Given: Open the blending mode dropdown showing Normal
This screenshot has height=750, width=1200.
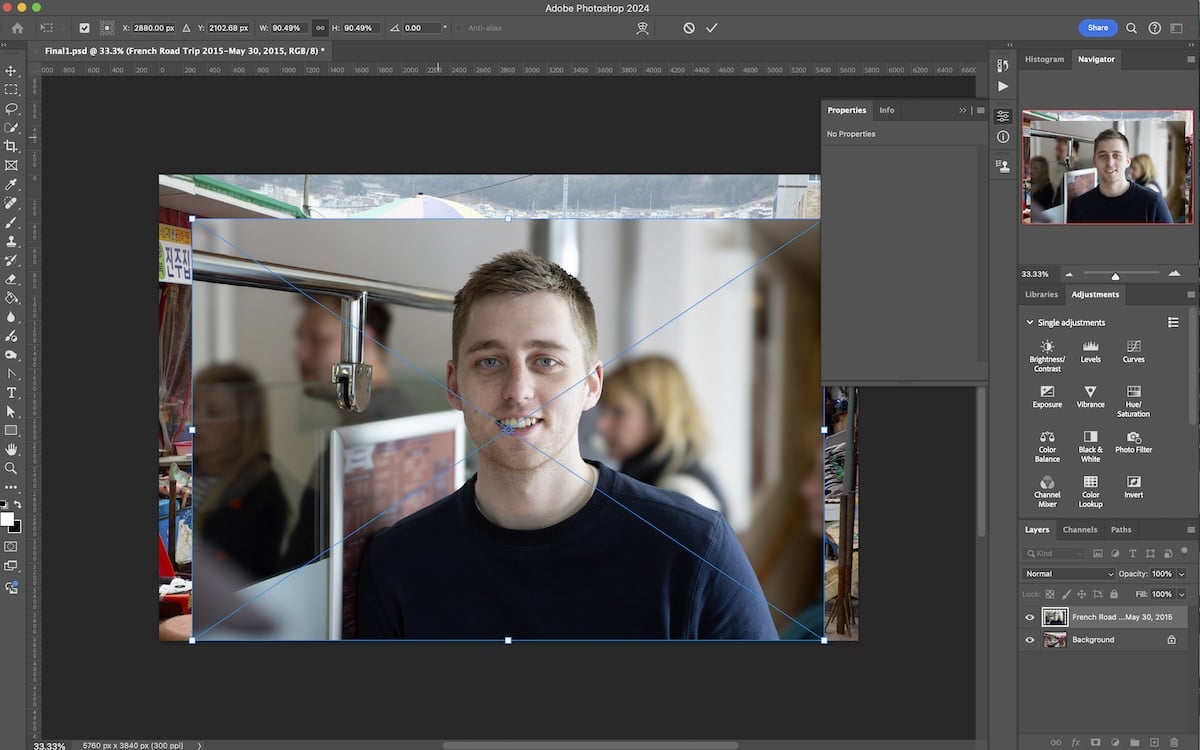Looking at the screenshot, I should tap(1067, 573).
